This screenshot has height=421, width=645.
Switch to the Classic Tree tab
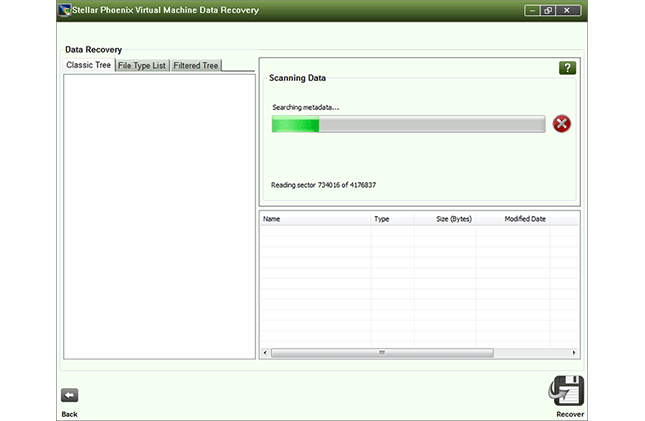pos(88,65)
